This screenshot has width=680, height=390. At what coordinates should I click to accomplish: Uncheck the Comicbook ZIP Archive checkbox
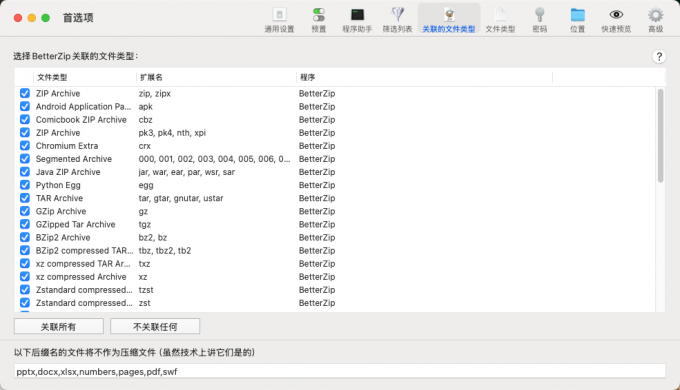pos(25,119)
